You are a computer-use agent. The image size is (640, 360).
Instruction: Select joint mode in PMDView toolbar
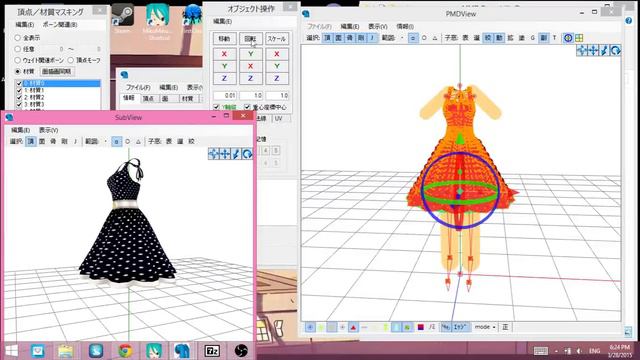(x=372, y=38)
